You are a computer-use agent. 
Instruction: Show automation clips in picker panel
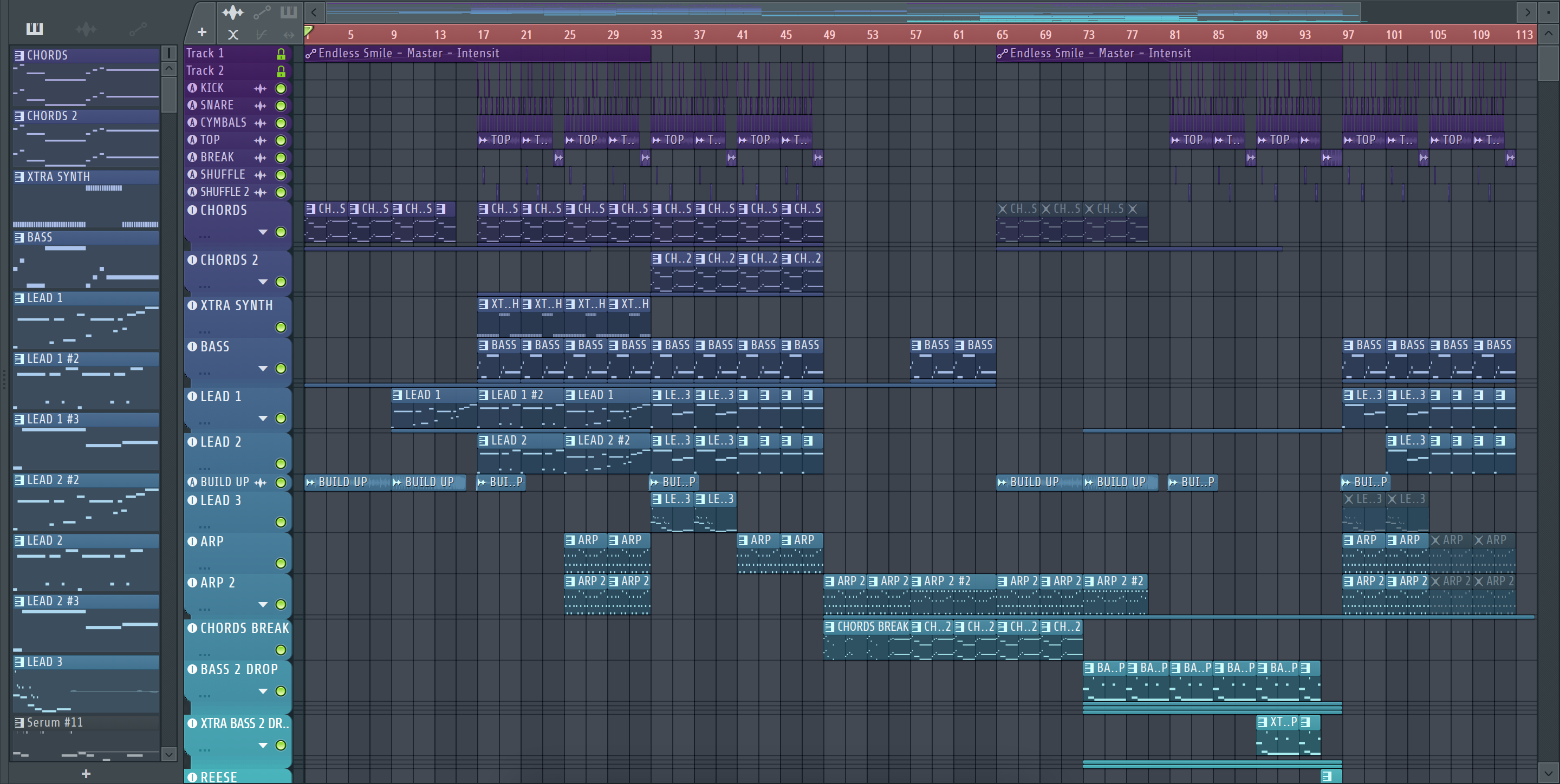[x=138, y=29]
